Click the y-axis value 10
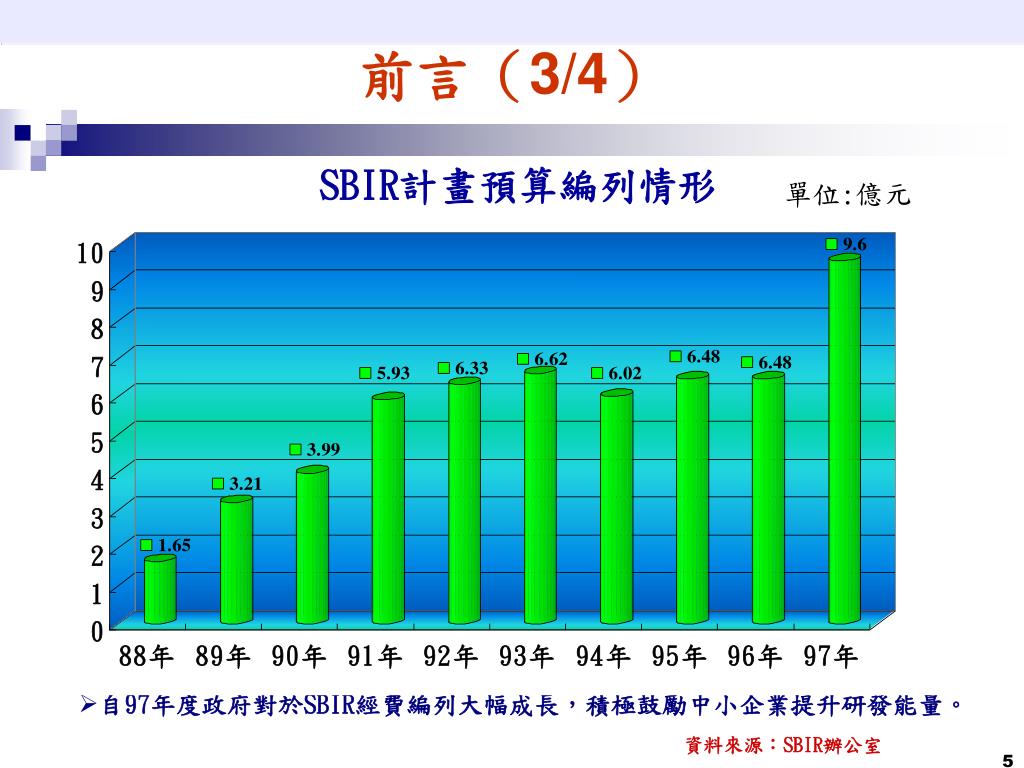 click(90, 253)
